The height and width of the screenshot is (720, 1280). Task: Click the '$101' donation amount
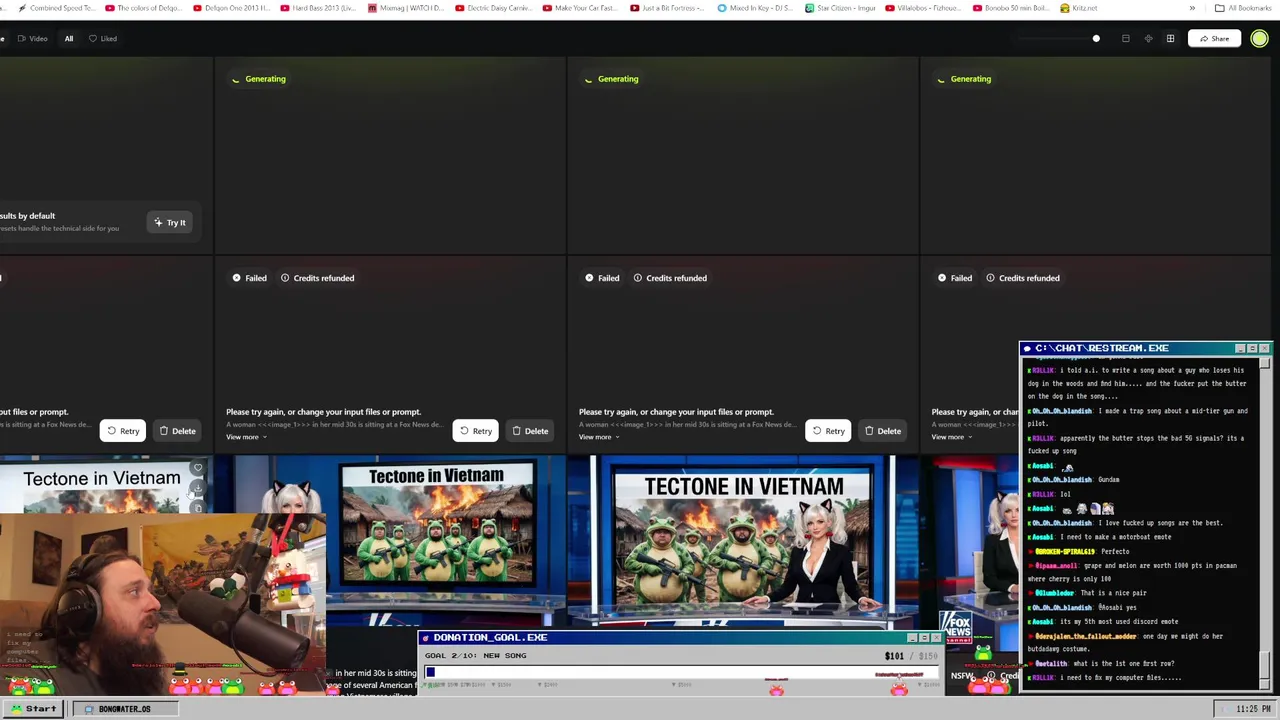[894, 656]
